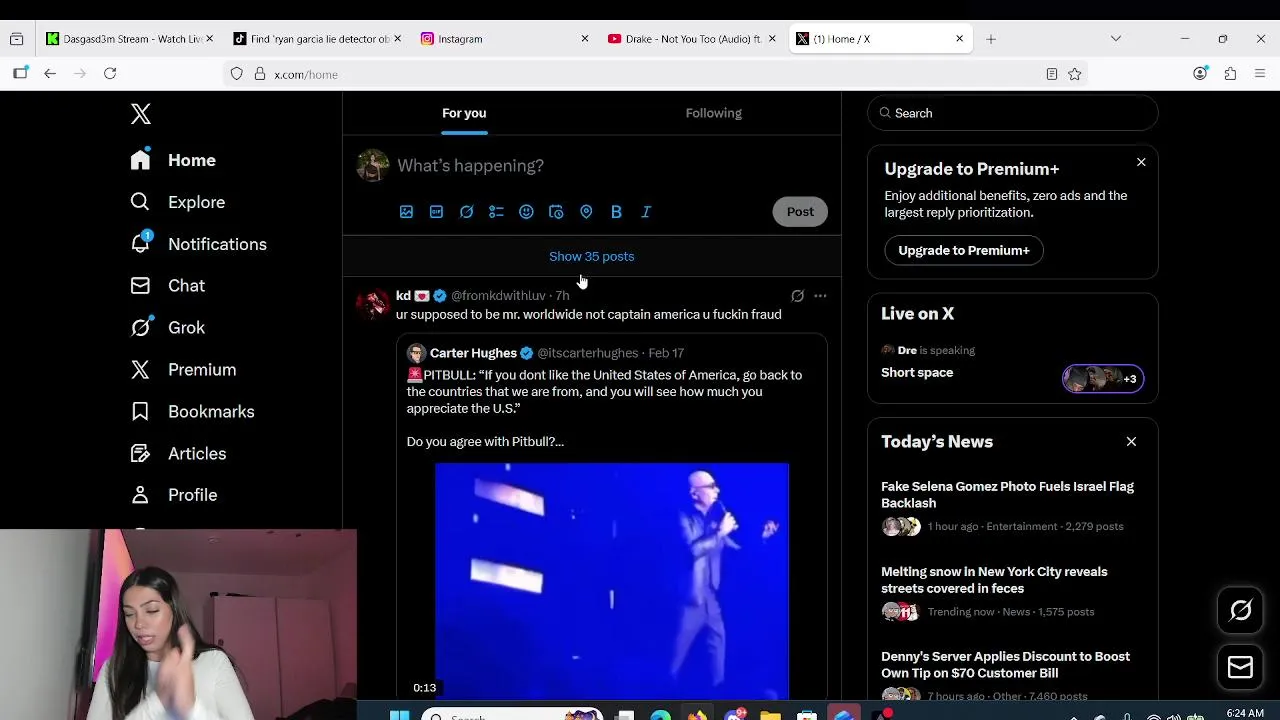The height and width of the screenshot is (720, 1280).
Task: Close the Today's News panel
Action: tap(1131, 442)
